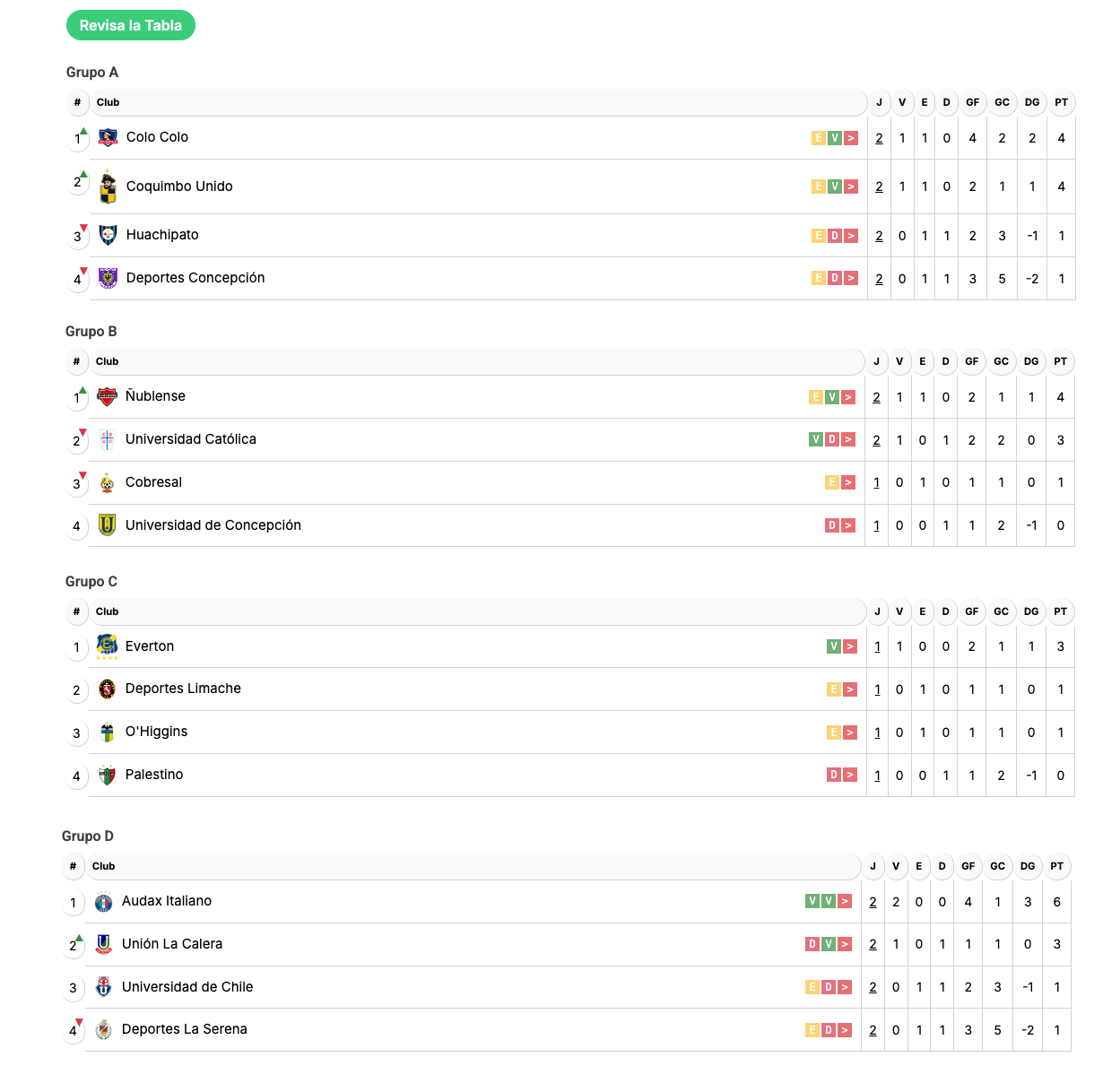Click the PT column header in Grupo A
The image size is (1120, 1092).
(x=1062, y=102)
